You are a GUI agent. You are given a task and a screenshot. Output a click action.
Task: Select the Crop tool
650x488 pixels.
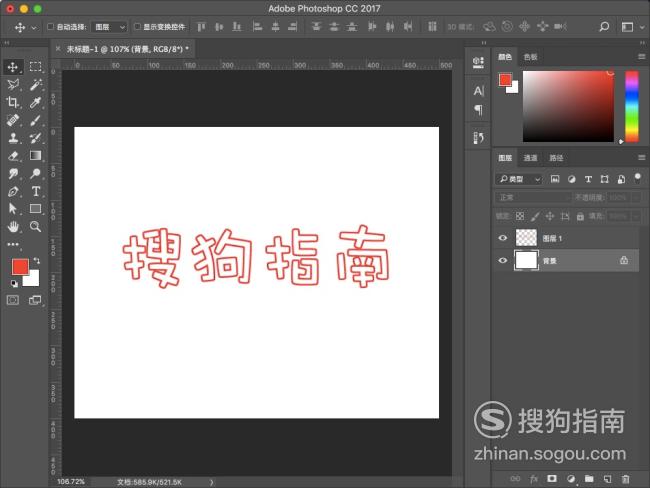click(x=13, y=102)
